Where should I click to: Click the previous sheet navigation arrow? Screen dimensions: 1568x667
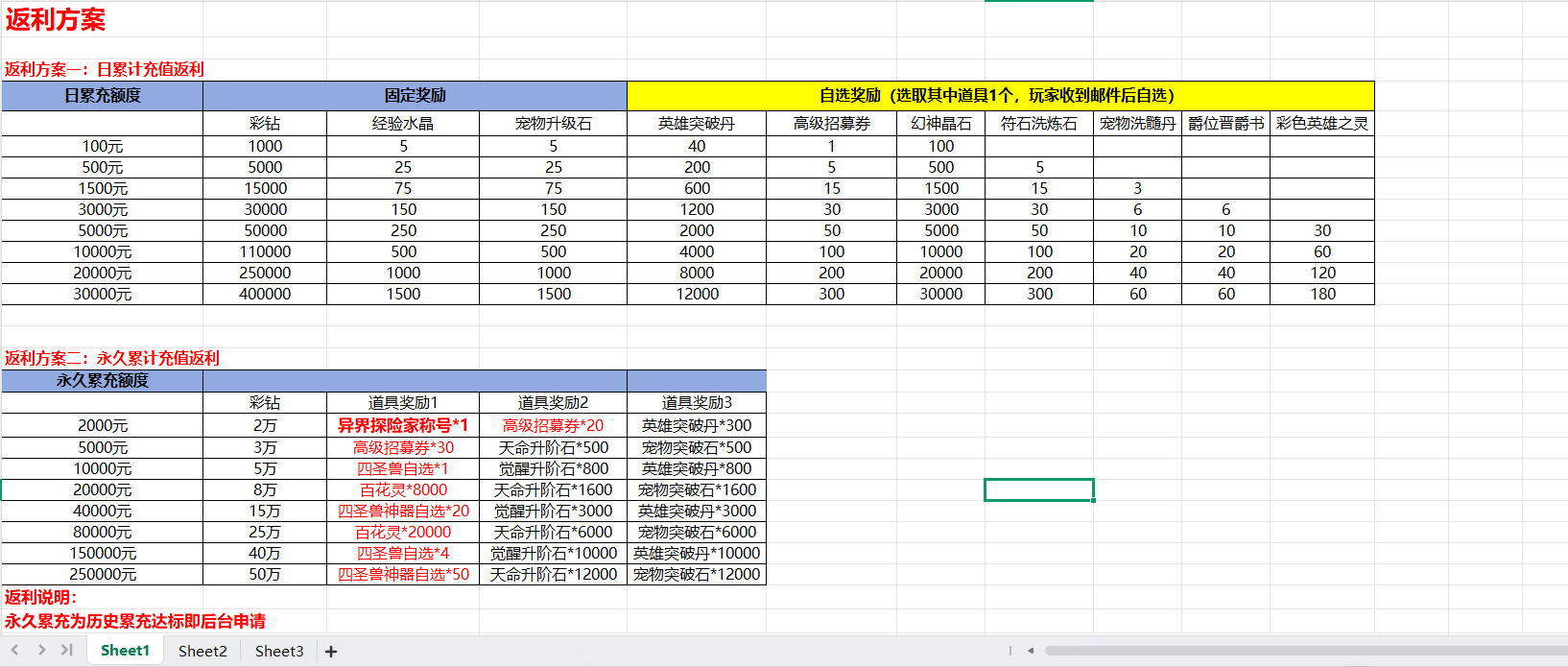click(15, 651)
